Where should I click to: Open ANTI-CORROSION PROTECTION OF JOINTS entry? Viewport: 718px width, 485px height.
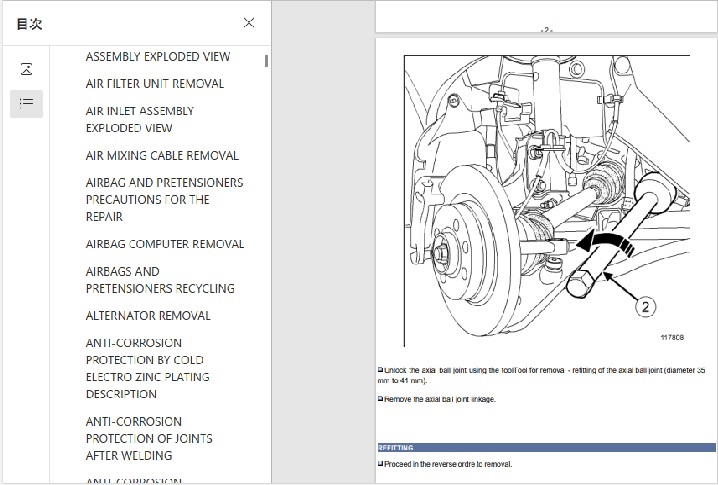tap(149, 438)
